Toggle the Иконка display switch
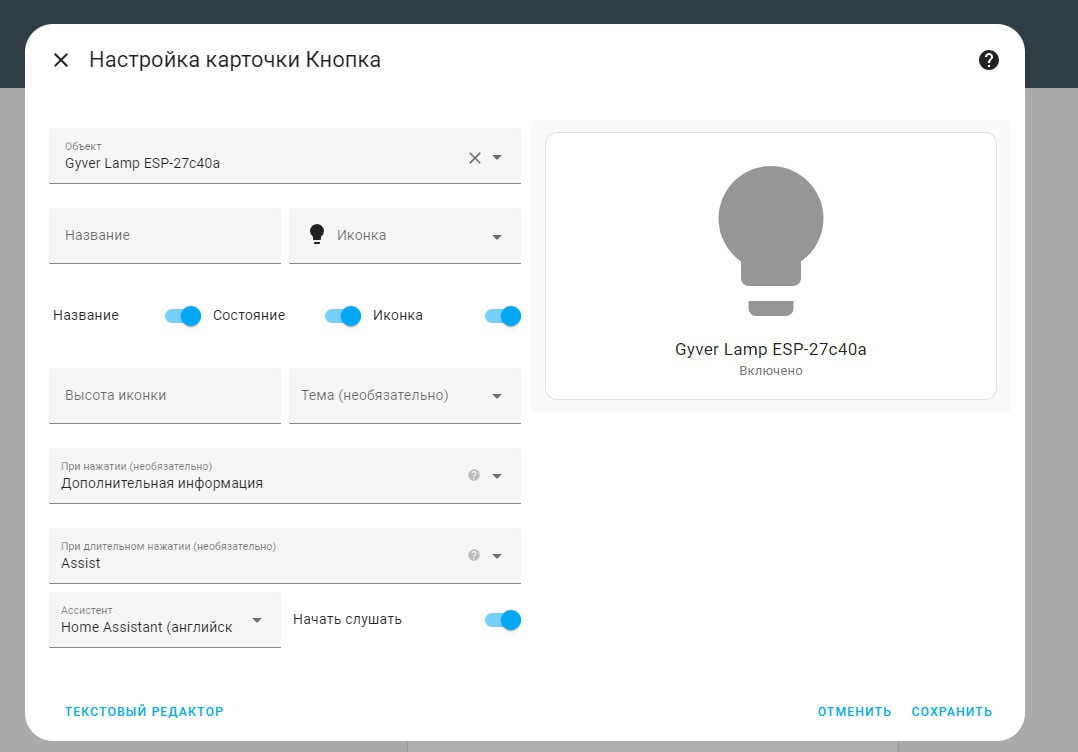 (x=502, y=315)
